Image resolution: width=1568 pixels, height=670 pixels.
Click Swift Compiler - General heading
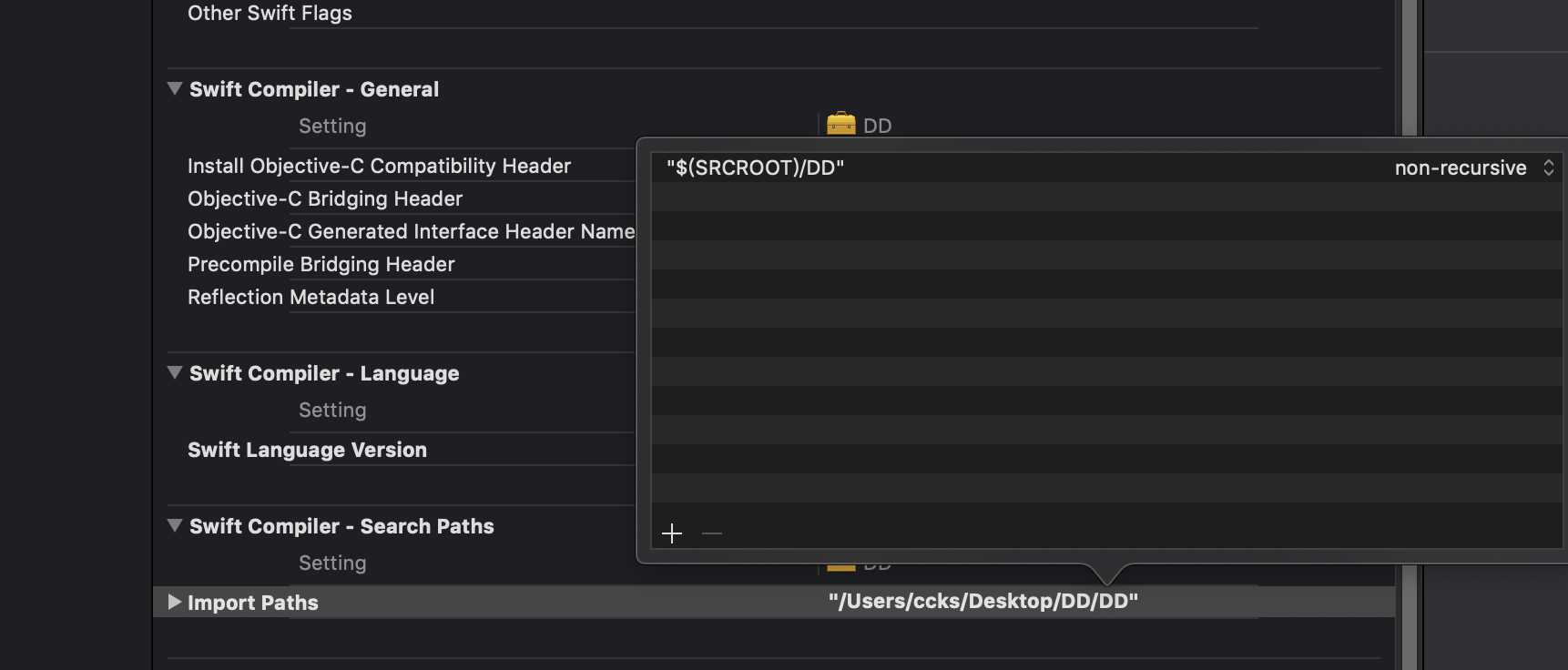point(314,89)
